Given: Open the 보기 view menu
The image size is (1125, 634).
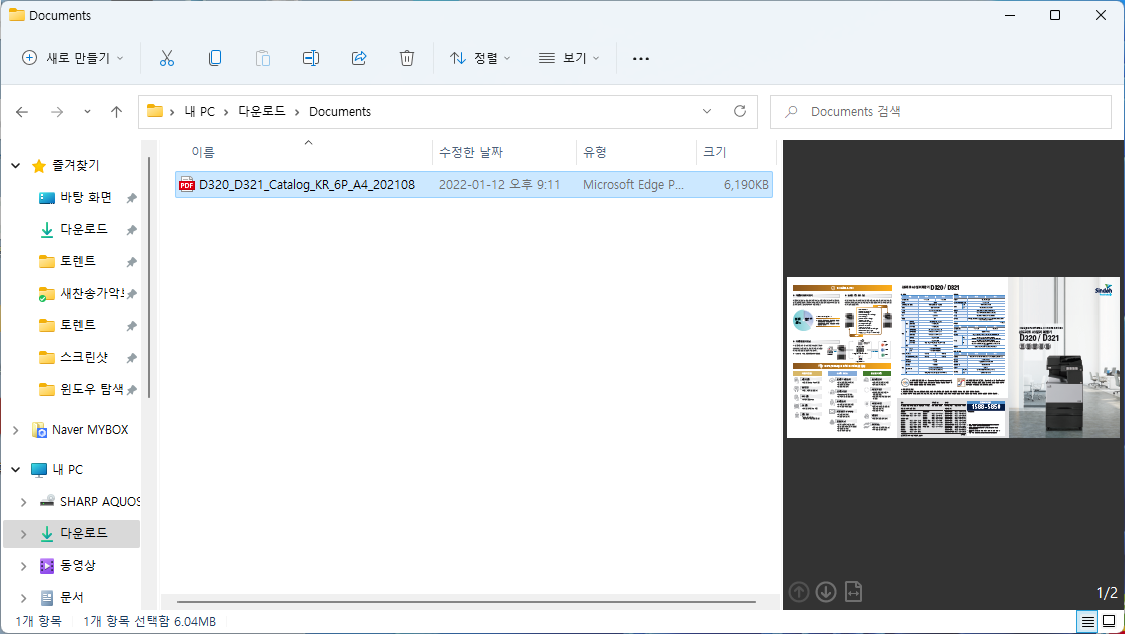Looking at the screenshot, I should coord(569,58).
